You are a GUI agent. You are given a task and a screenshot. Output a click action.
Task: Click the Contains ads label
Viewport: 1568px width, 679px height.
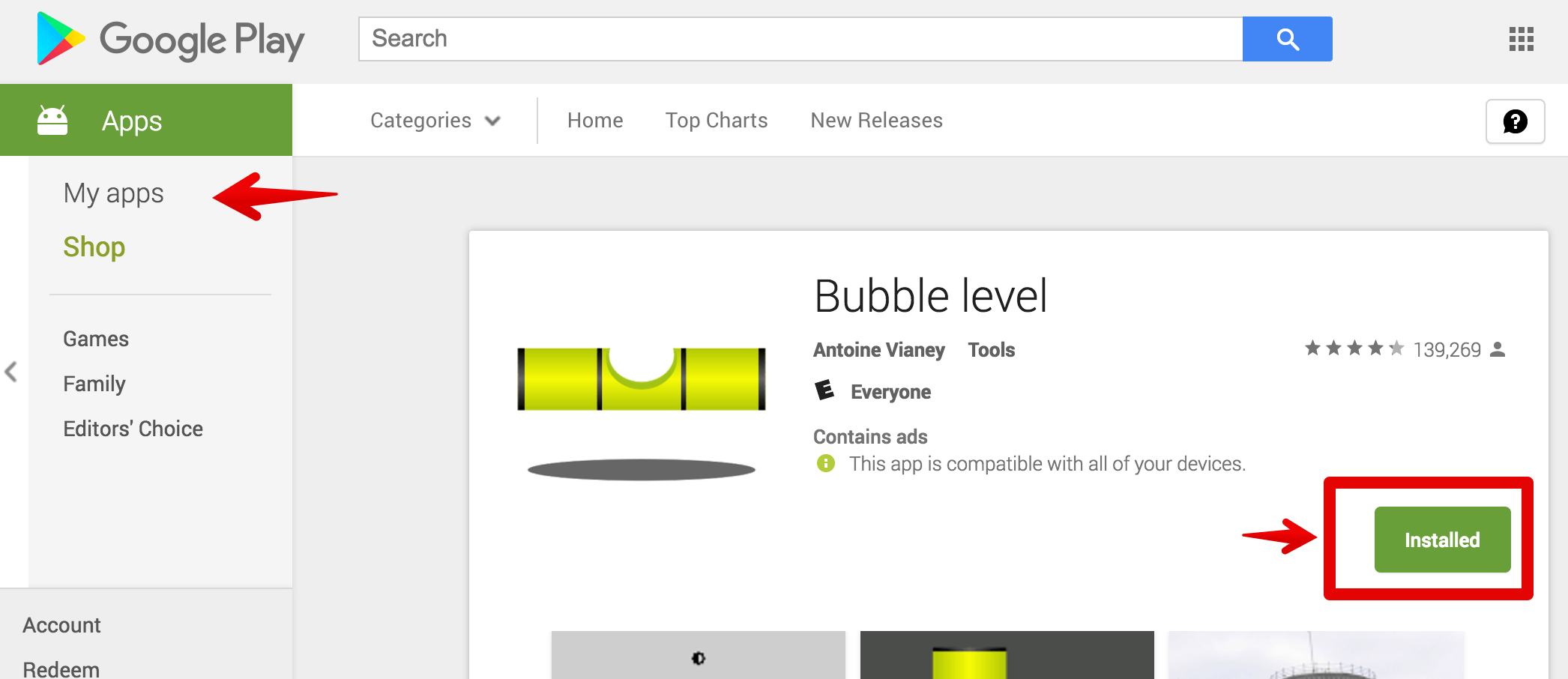(870, 437)
